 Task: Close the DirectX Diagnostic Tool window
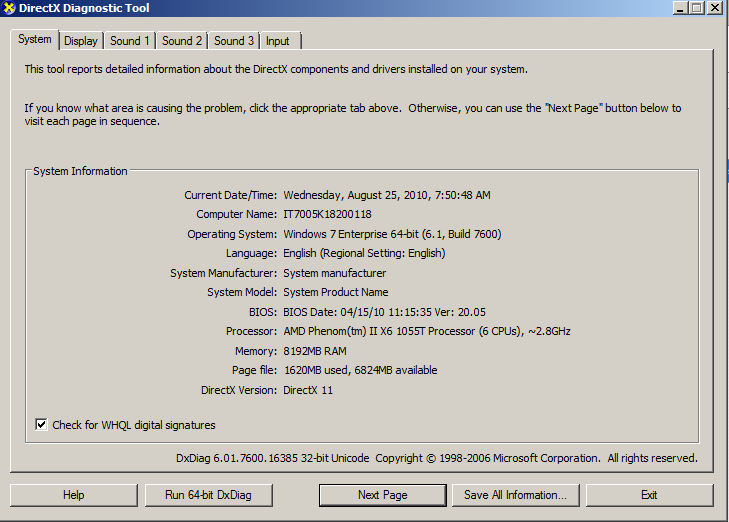pos(715,8)
